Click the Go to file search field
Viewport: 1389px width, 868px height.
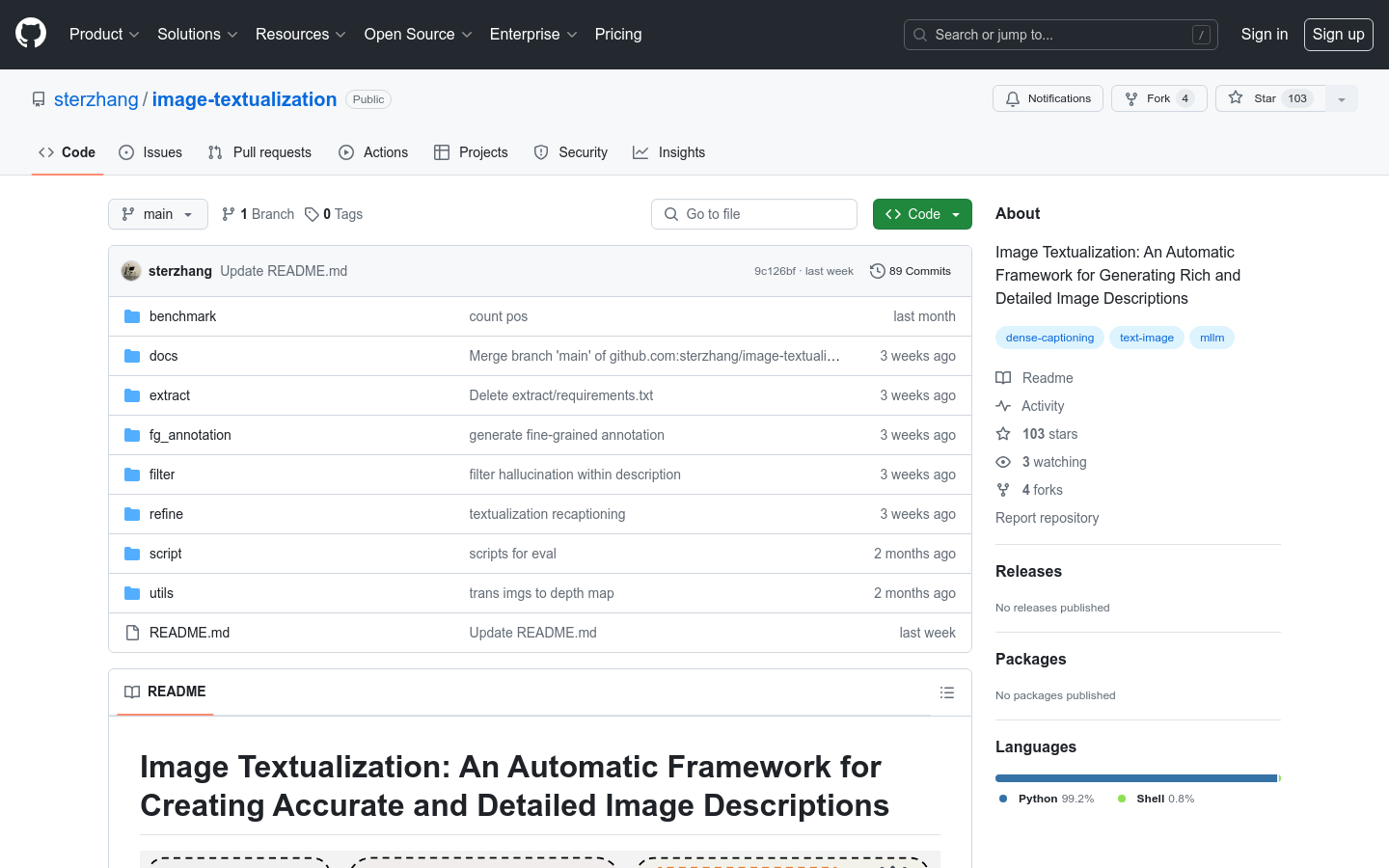tap(754, 214)
